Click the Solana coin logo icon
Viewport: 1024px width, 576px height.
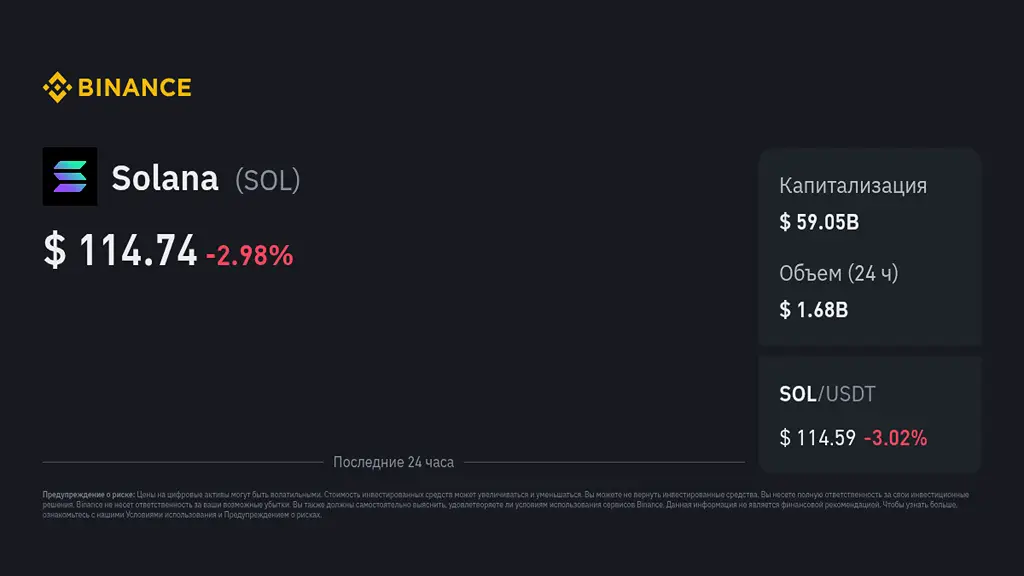(x=70, y=177)
